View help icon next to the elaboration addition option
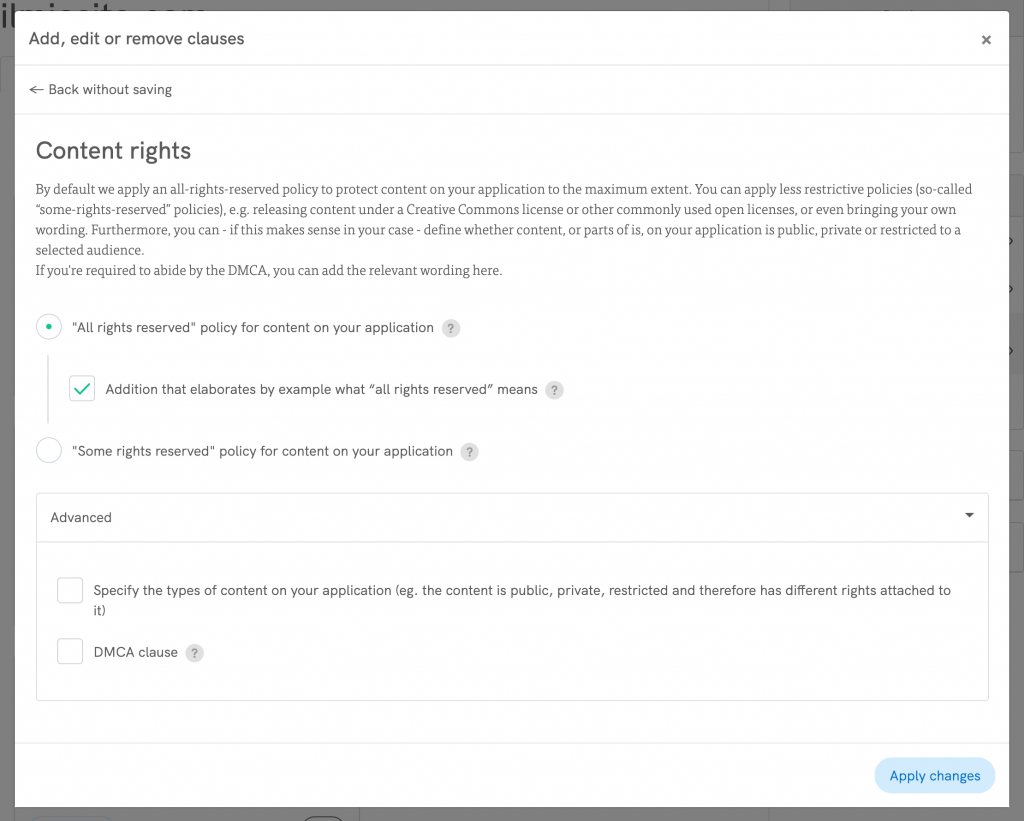Image resolution: width=1024 pixels, height=821 pixels. click(555, 390)
